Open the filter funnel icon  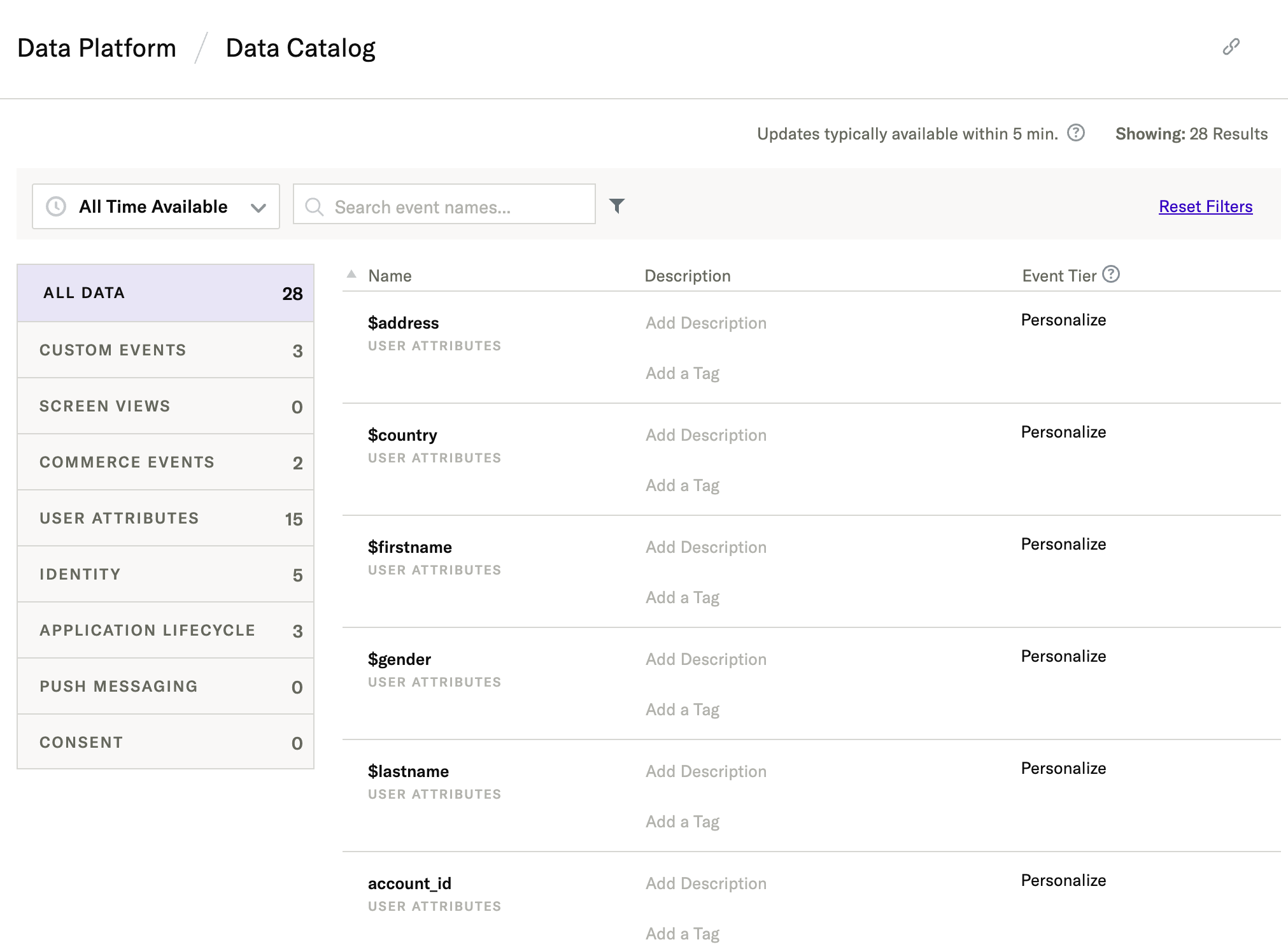(617, 206)
